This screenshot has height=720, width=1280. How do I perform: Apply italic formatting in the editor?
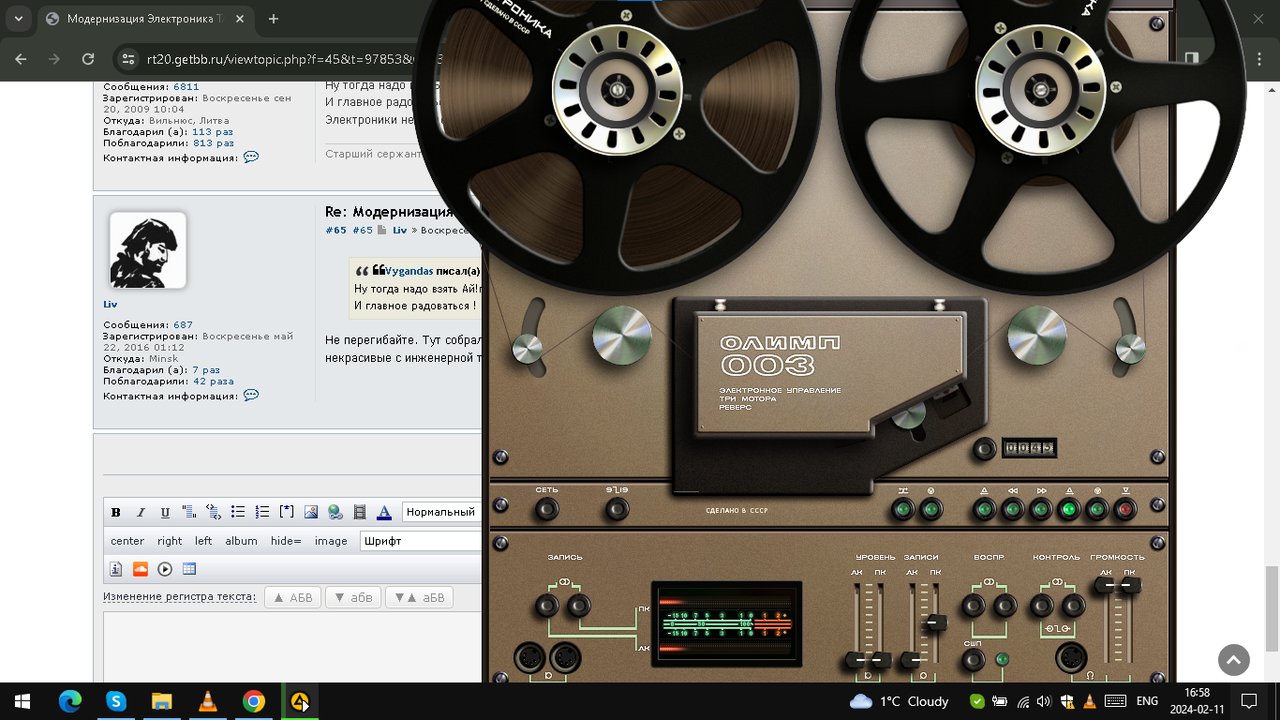click(x=140, y=512)
